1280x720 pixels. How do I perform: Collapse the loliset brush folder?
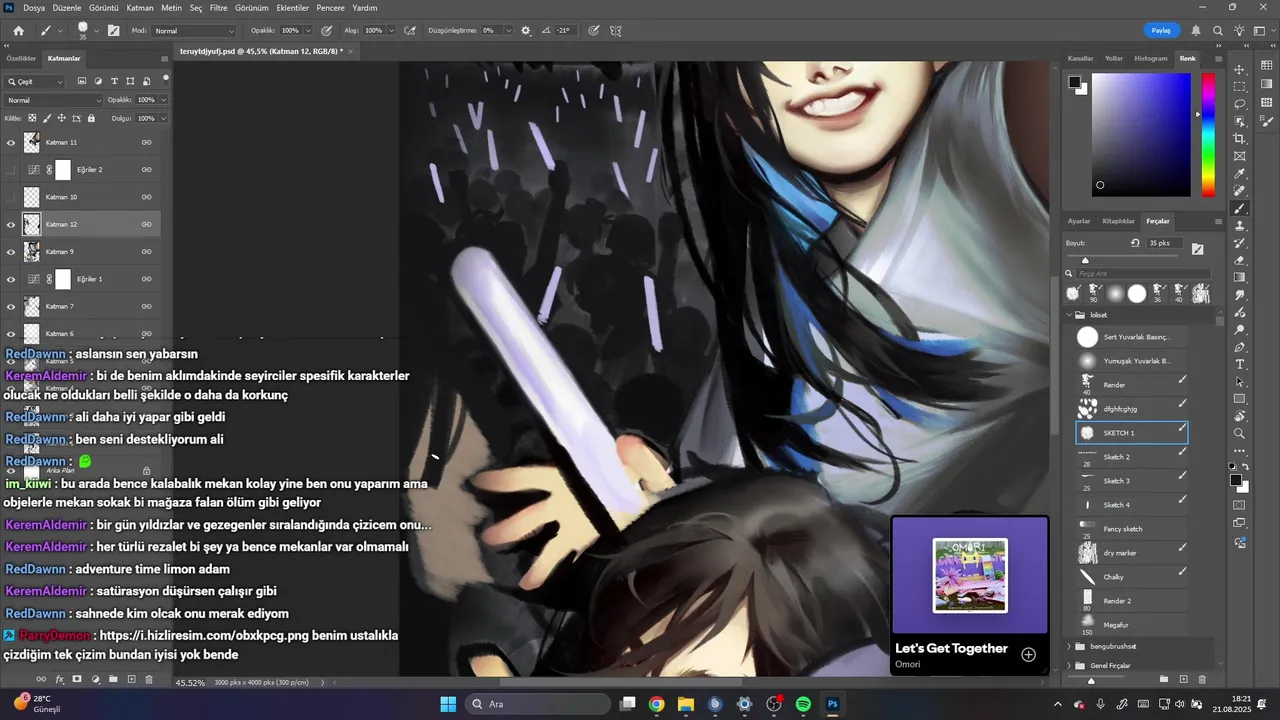click(1069, 314)
